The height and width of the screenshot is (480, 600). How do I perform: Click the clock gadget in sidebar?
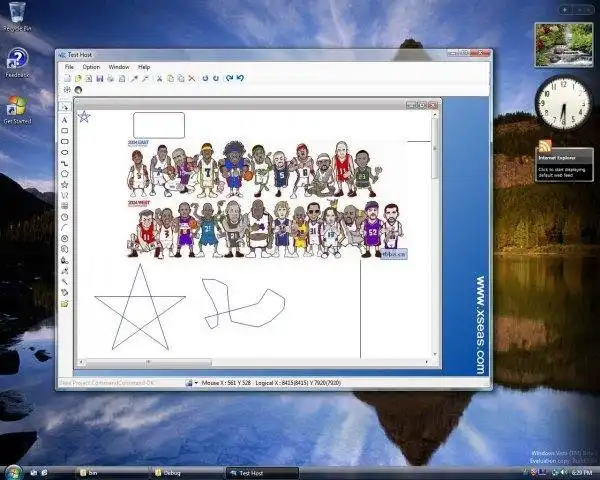tap(563, 103)
